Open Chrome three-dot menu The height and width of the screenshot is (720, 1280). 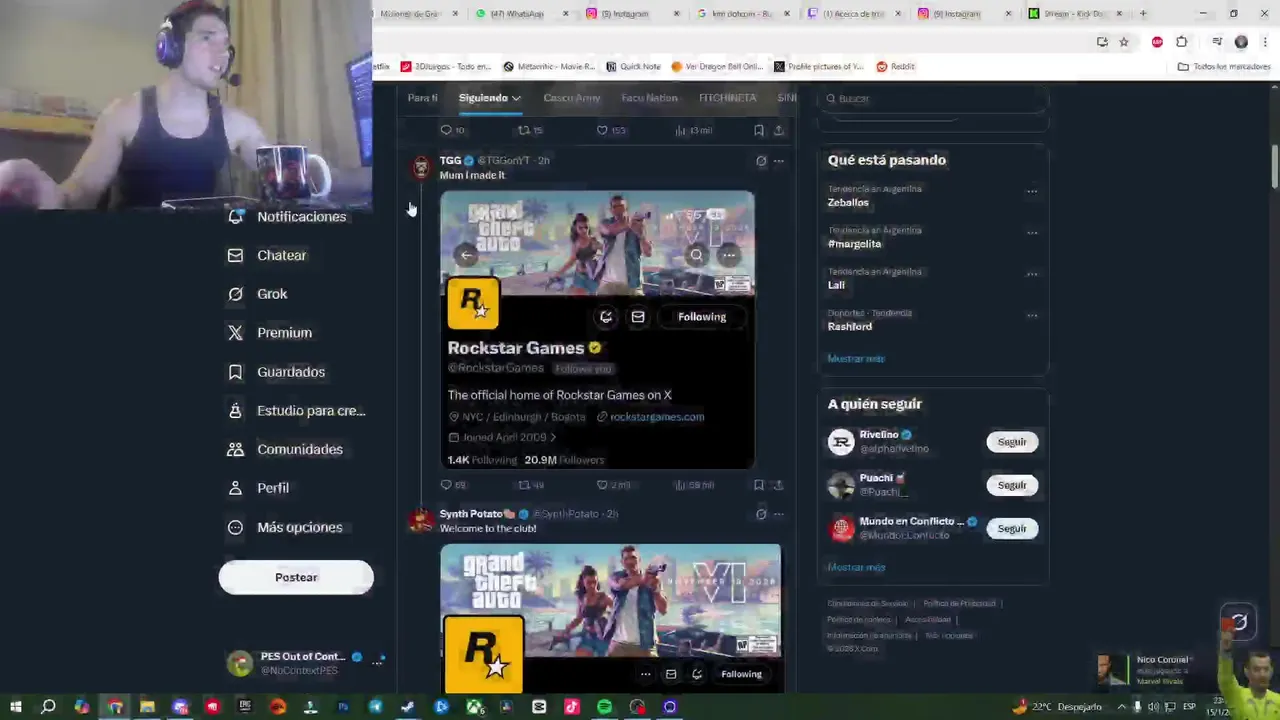pos(1265,42)
